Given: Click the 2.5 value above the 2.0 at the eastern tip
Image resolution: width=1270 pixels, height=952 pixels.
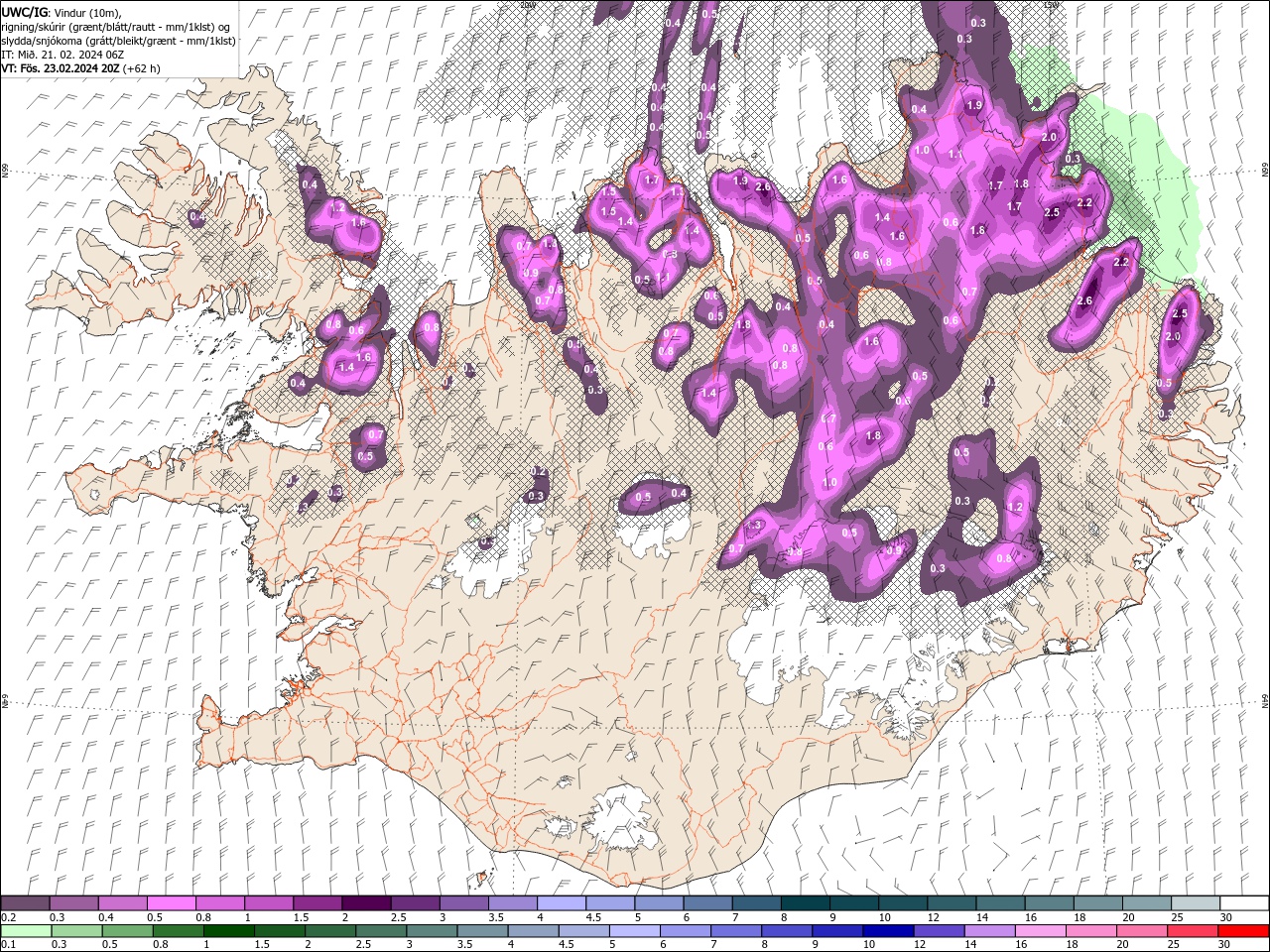Looking at the screenshot, I should pyautogui.click(x=1180, y=314).
